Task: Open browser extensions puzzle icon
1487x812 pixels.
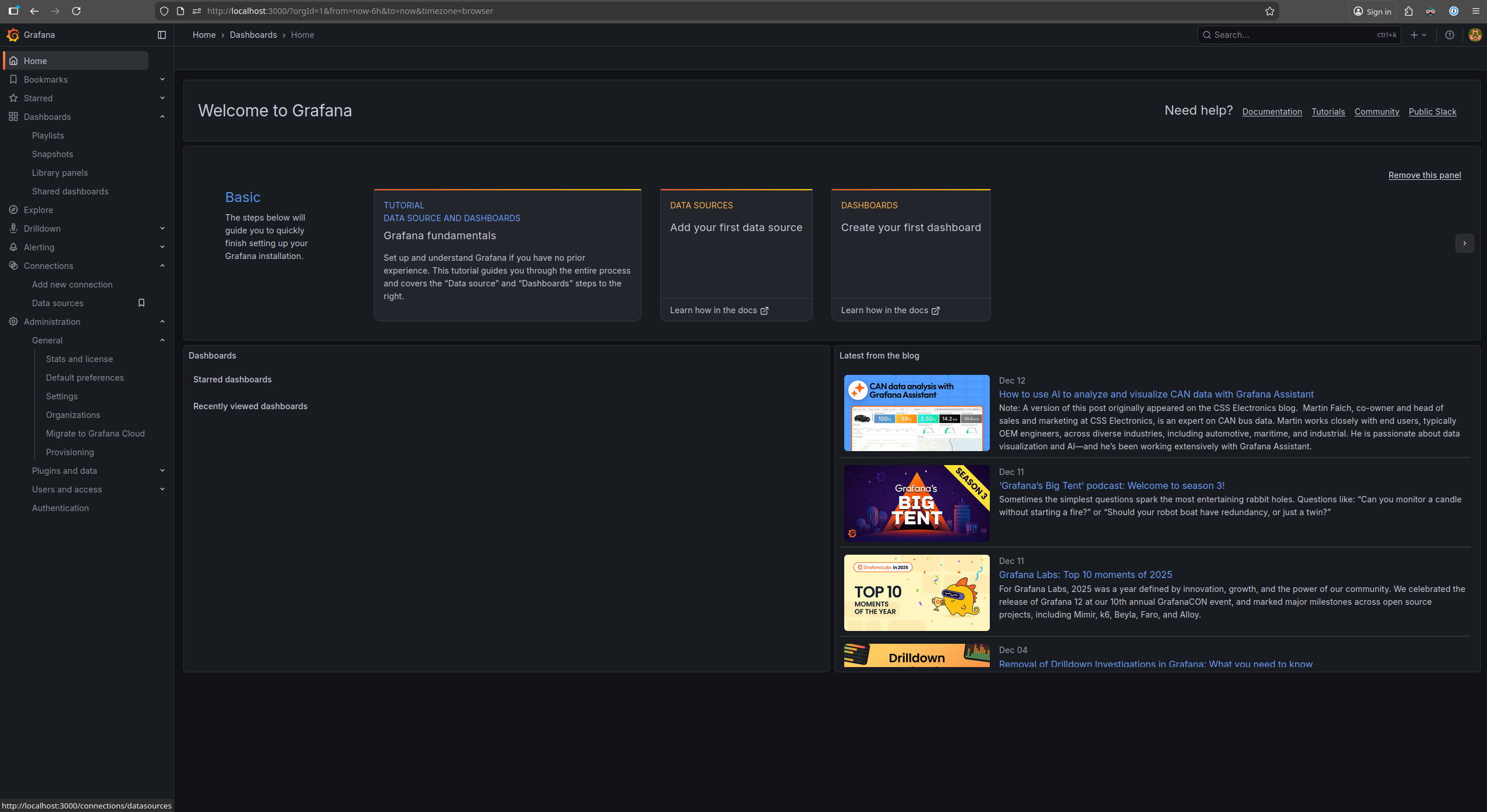Action: (1409, 11)
